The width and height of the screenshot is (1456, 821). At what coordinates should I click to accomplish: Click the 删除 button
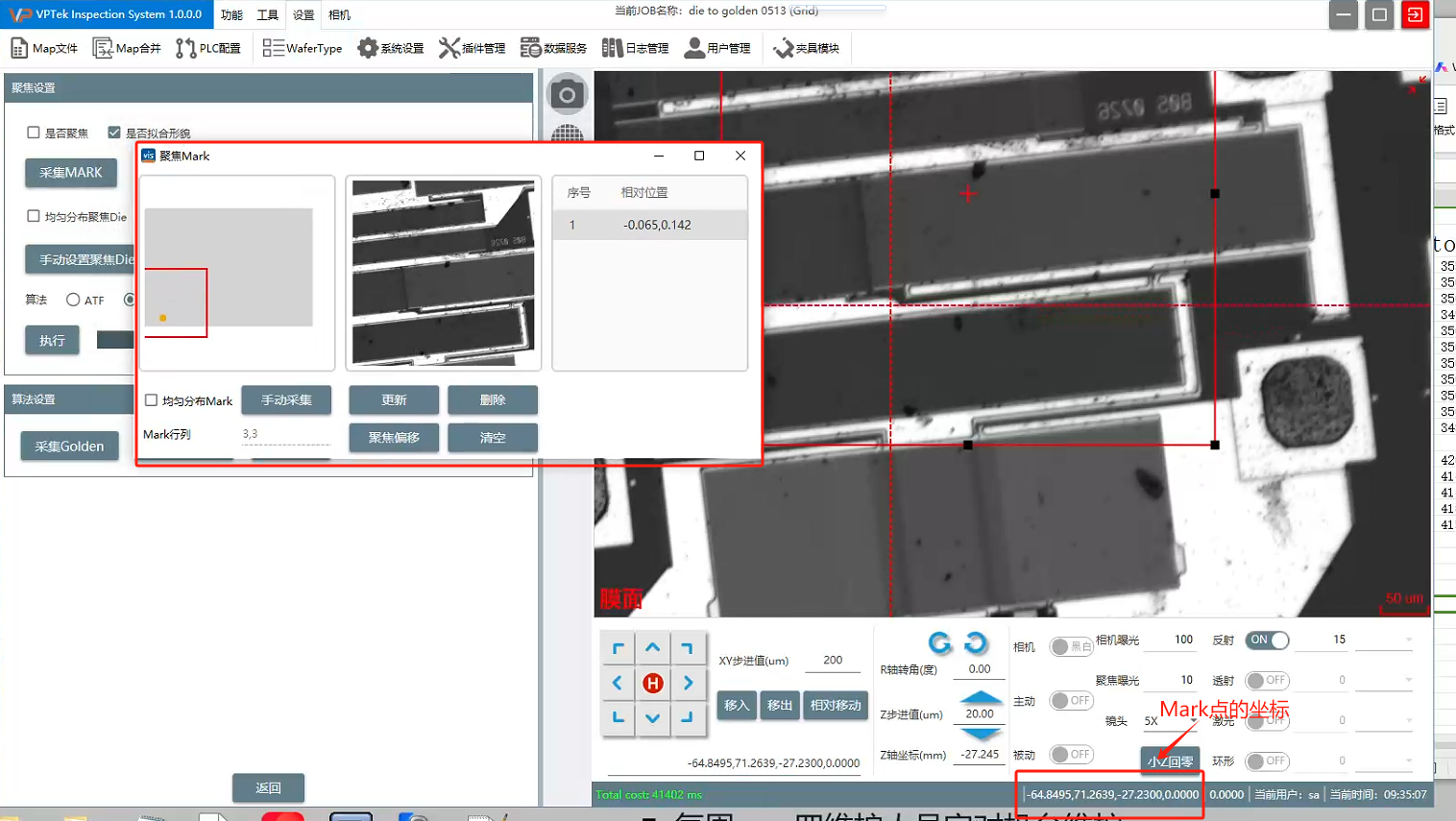[493, 399]
